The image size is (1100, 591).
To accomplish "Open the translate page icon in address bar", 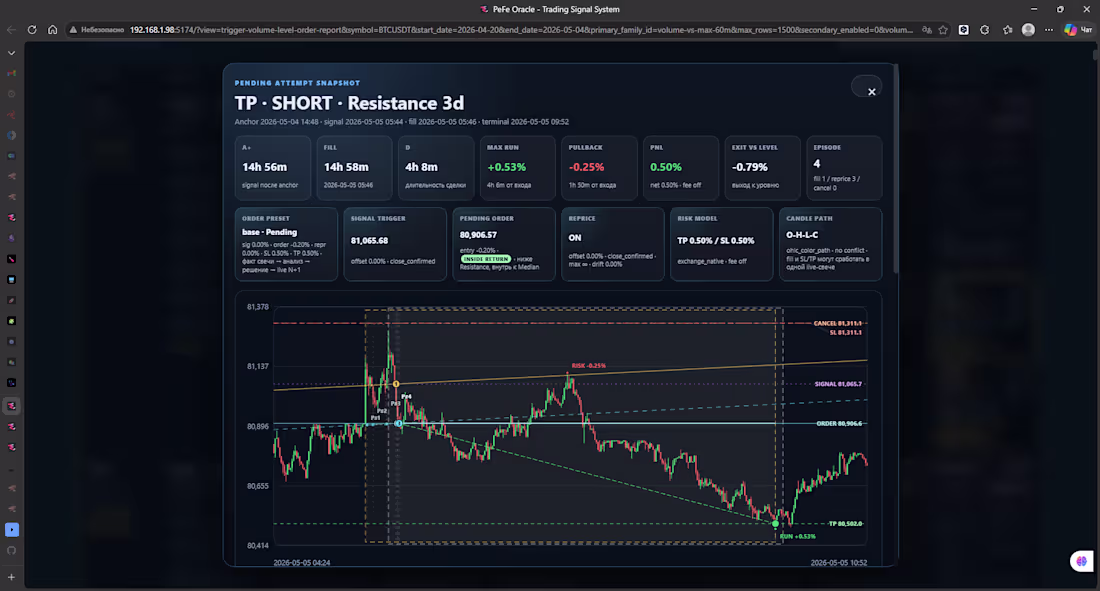I will point(927,30).
